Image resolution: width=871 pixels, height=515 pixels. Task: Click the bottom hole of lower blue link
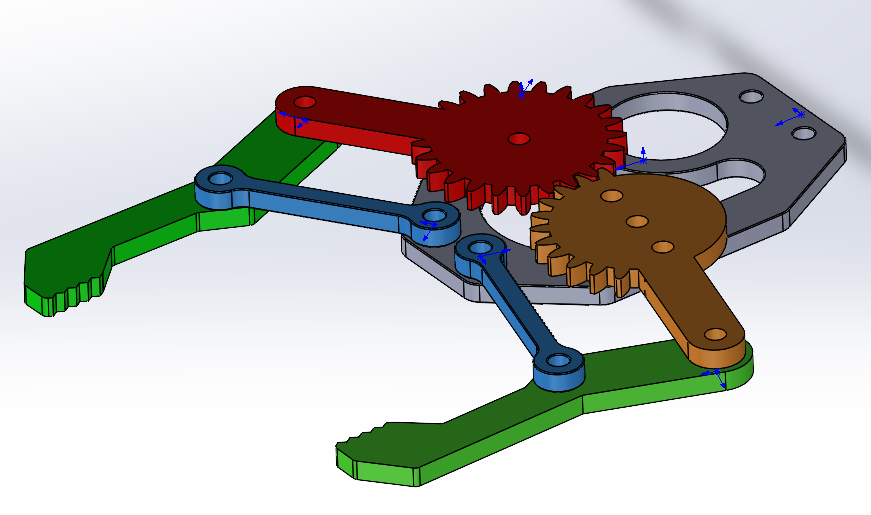(x=560, y=361)
